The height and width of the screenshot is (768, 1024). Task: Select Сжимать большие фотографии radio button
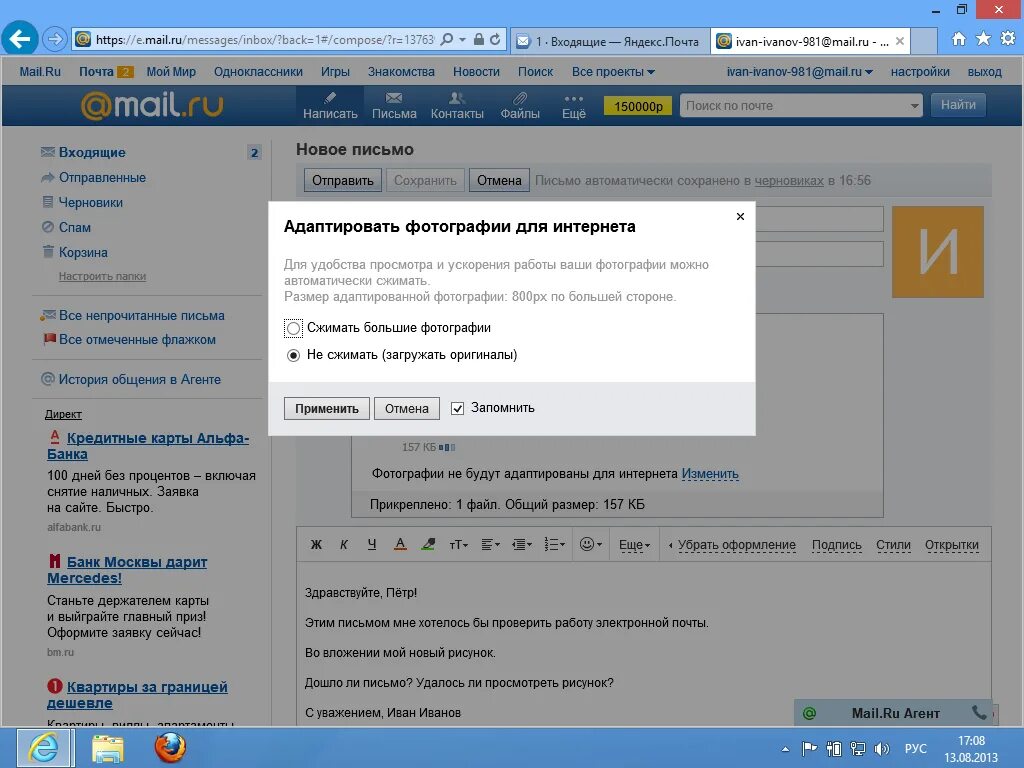[293, 328]
